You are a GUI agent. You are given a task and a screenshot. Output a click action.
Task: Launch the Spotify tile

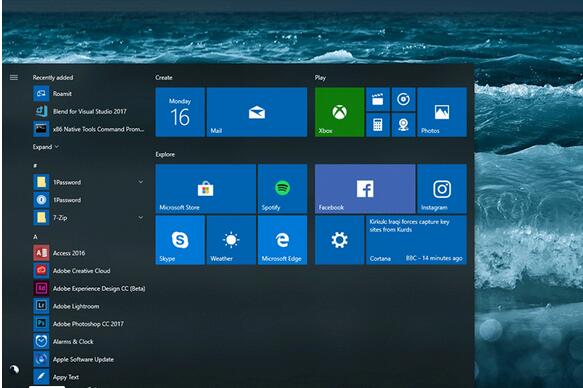(283, 189)
